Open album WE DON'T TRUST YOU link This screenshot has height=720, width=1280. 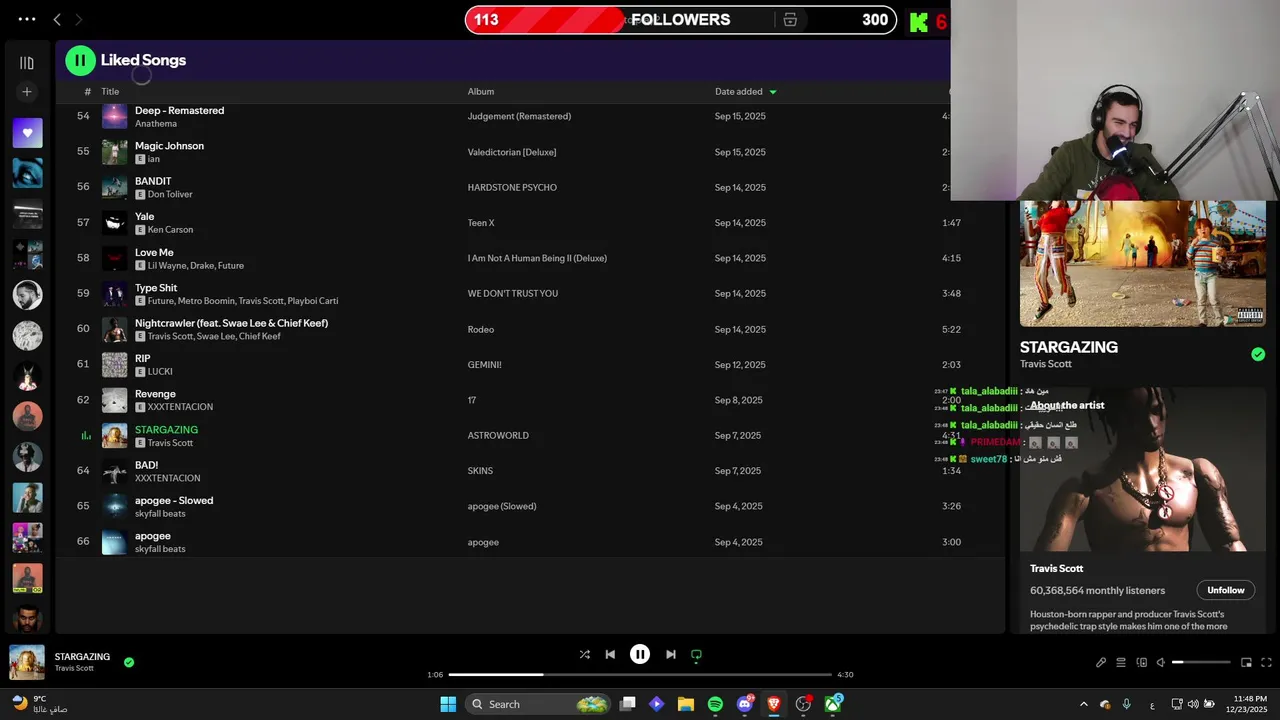tap(513, 294)
